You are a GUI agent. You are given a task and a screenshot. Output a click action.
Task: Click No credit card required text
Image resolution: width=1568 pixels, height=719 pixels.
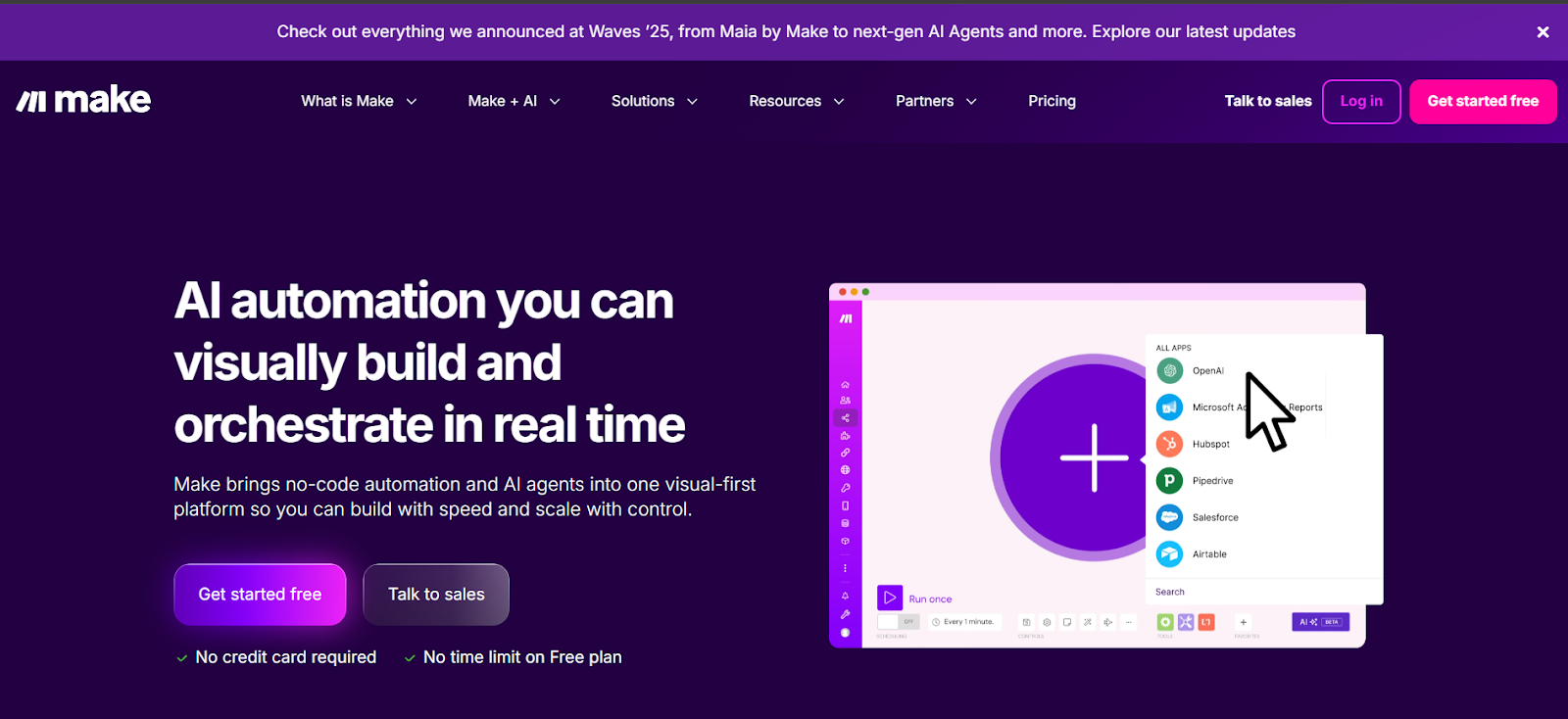(x=285, y=657)
